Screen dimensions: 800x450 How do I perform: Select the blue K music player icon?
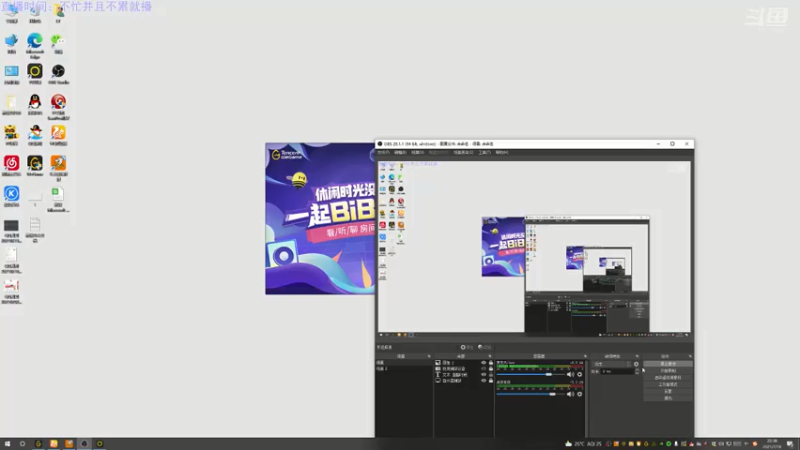pos(11,193)
